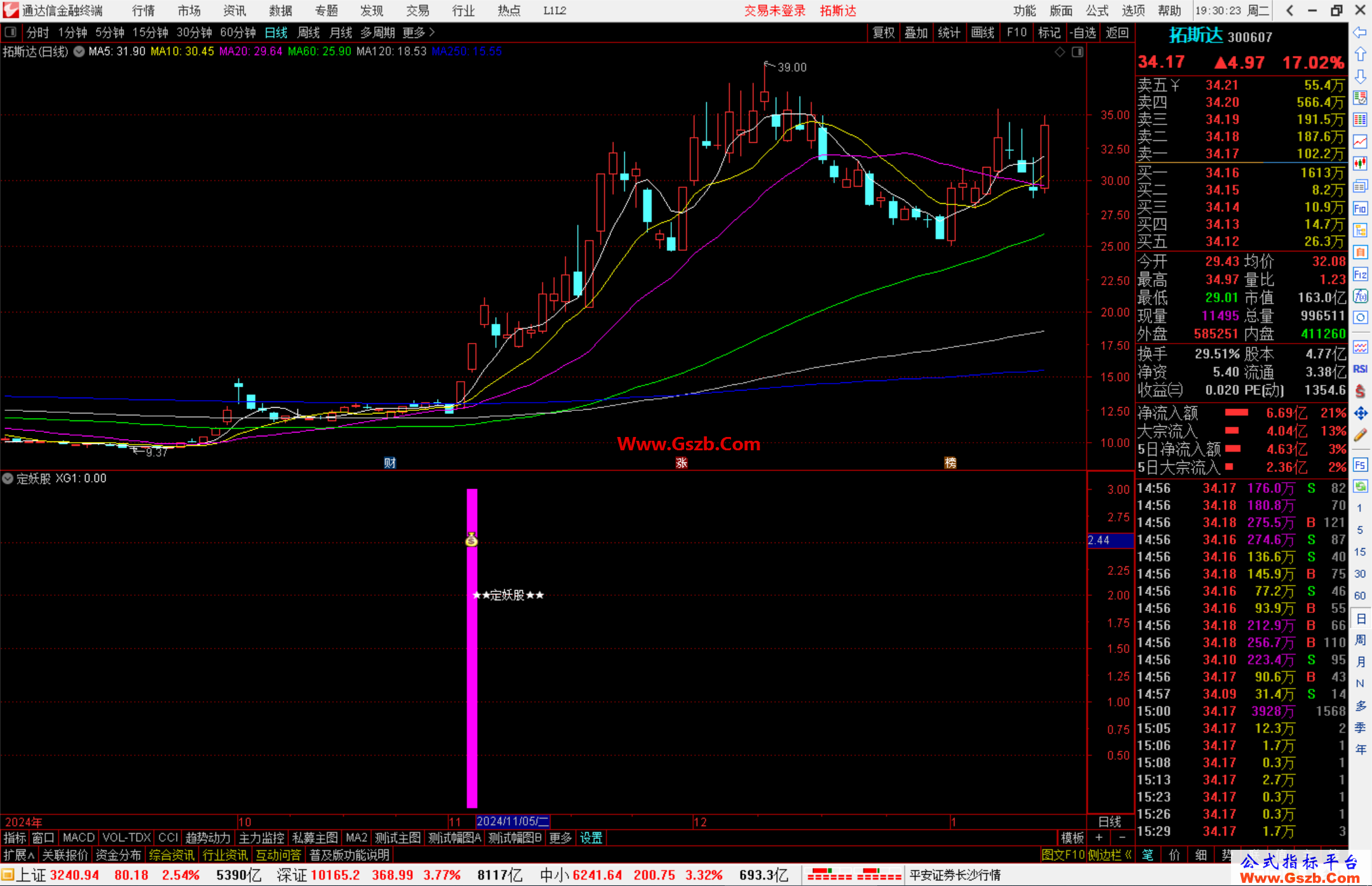This screenshot has width=1372, height=886.
Task: Switch to 月 period in right sidebar
Action: [1361, 662]
